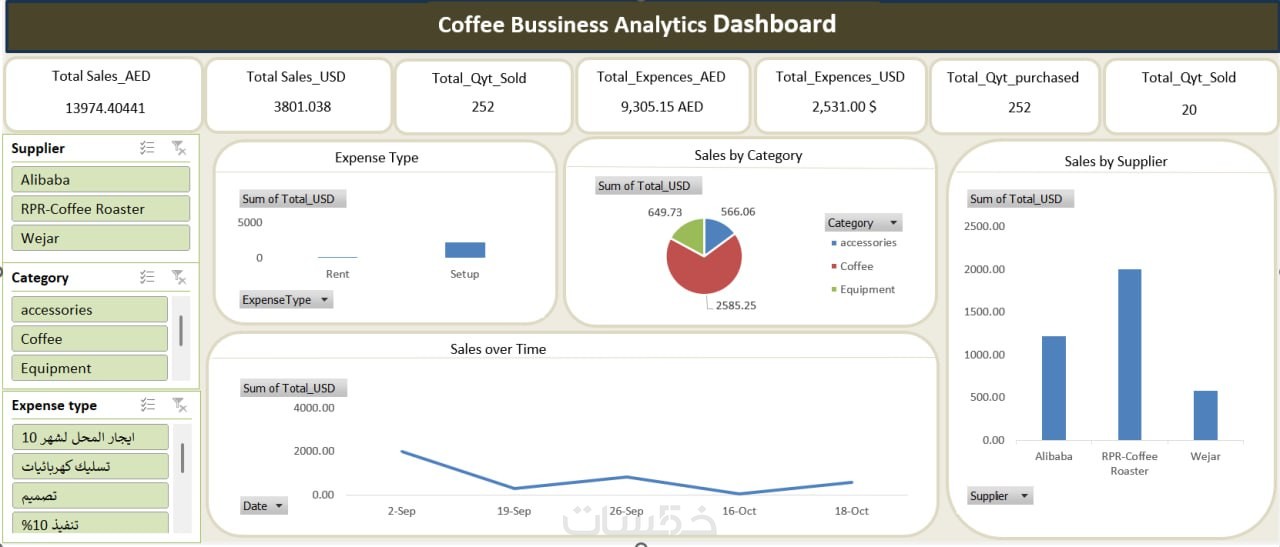The width and height of the screenshot is (1280, 547).
Task: Click the accessories legend marker in pie chart
Action: (x=834, y=243)
